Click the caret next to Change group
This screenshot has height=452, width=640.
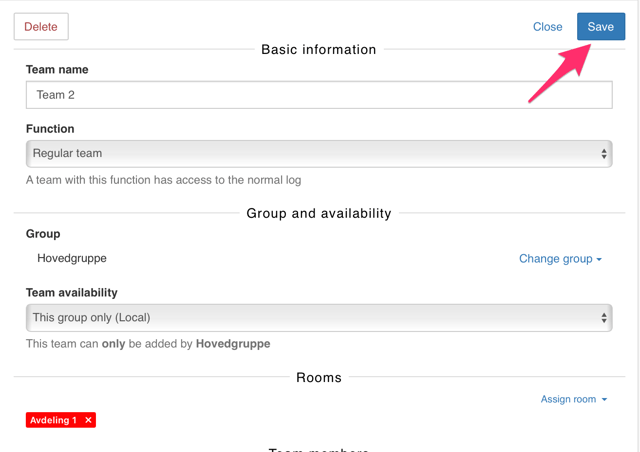coord(599,260)
